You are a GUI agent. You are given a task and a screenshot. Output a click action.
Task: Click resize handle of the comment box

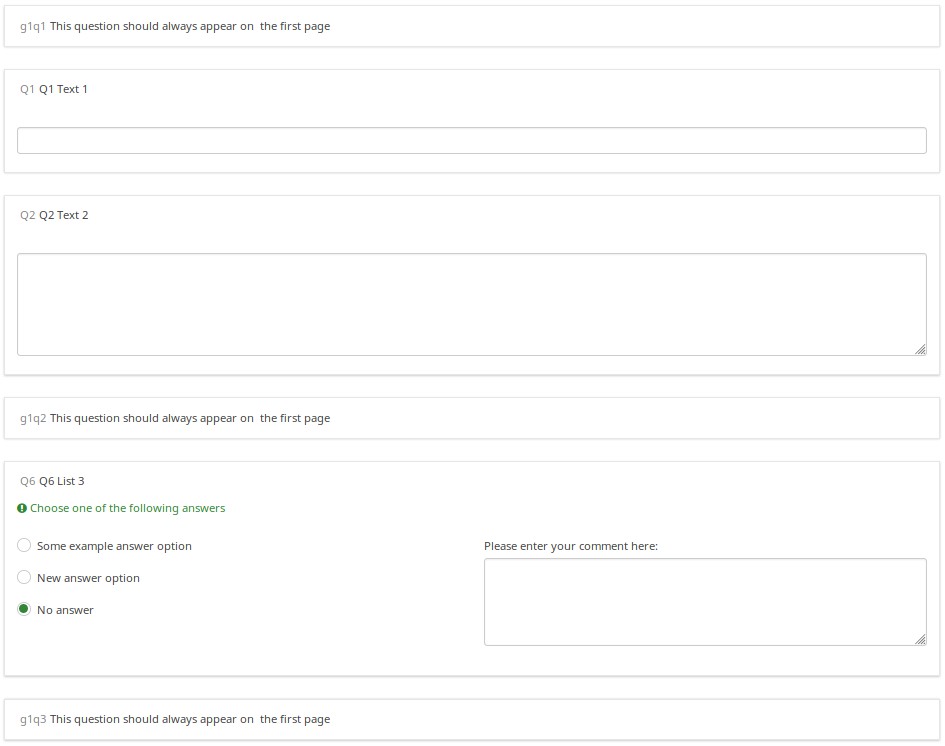tap(920, 639)
